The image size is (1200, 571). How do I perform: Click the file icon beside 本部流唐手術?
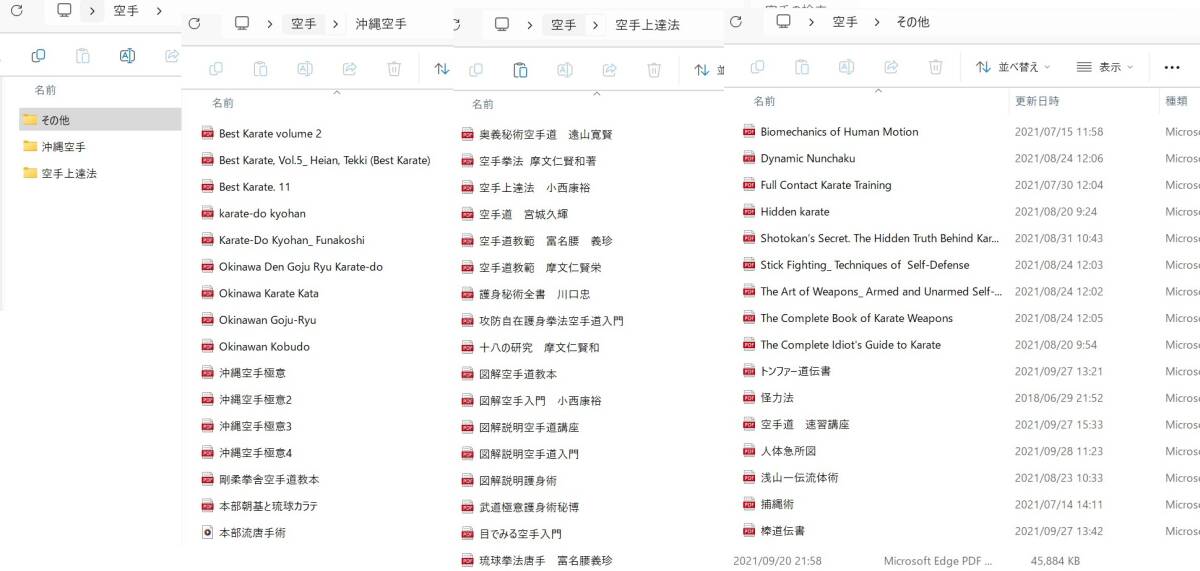[x=208, y=533]
